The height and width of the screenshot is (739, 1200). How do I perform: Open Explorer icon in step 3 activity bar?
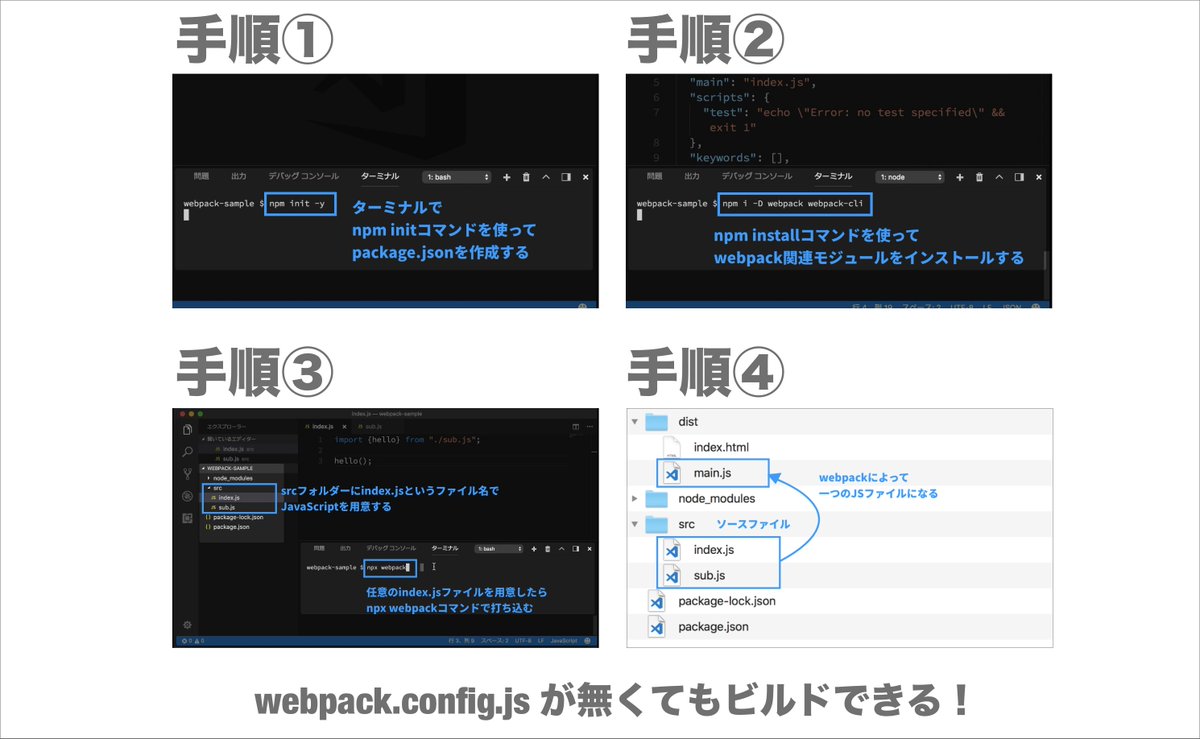[187, 429]
